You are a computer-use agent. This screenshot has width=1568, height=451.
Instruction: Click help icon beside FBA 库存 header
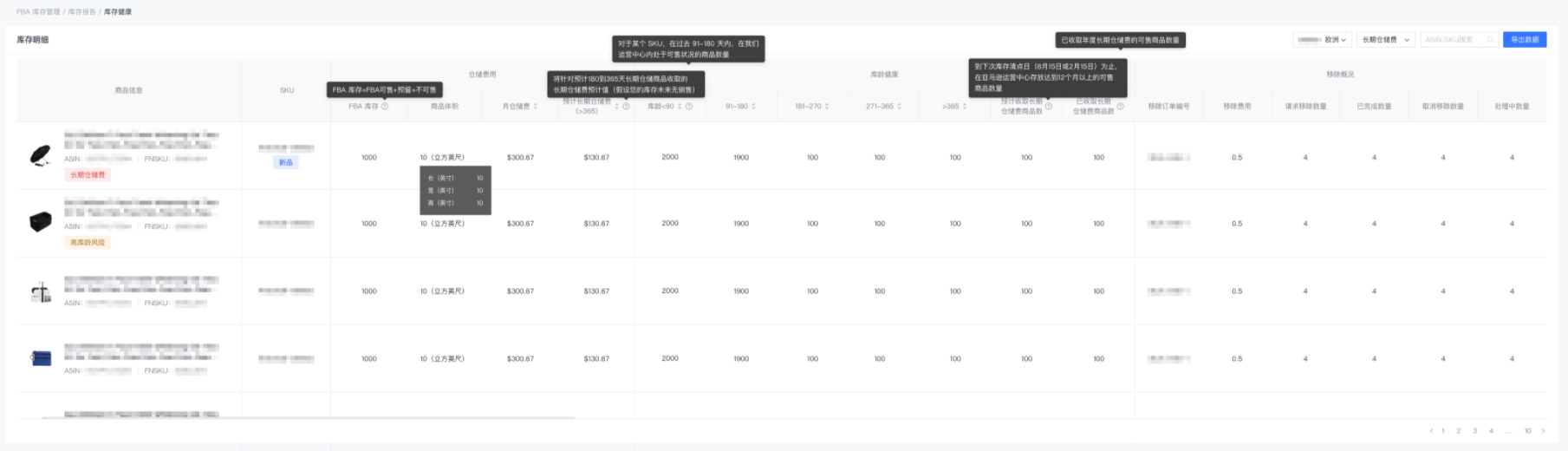(x=385, y=107)
